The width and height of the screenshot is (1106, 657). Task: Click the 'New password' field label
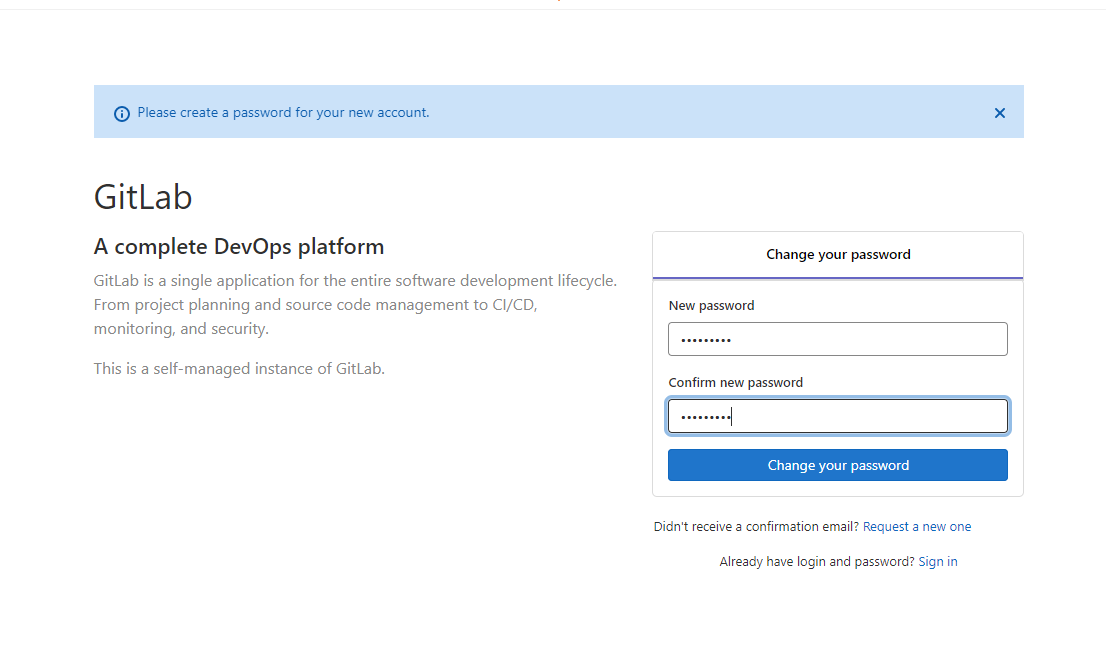711,306
